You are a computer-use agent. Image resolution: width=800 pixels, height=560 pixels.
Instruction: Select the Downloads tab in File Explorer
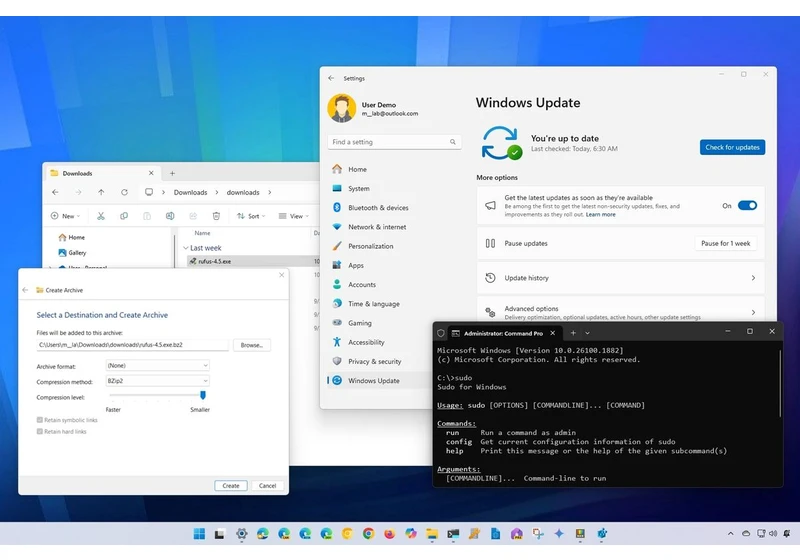[x=102, y=173]
